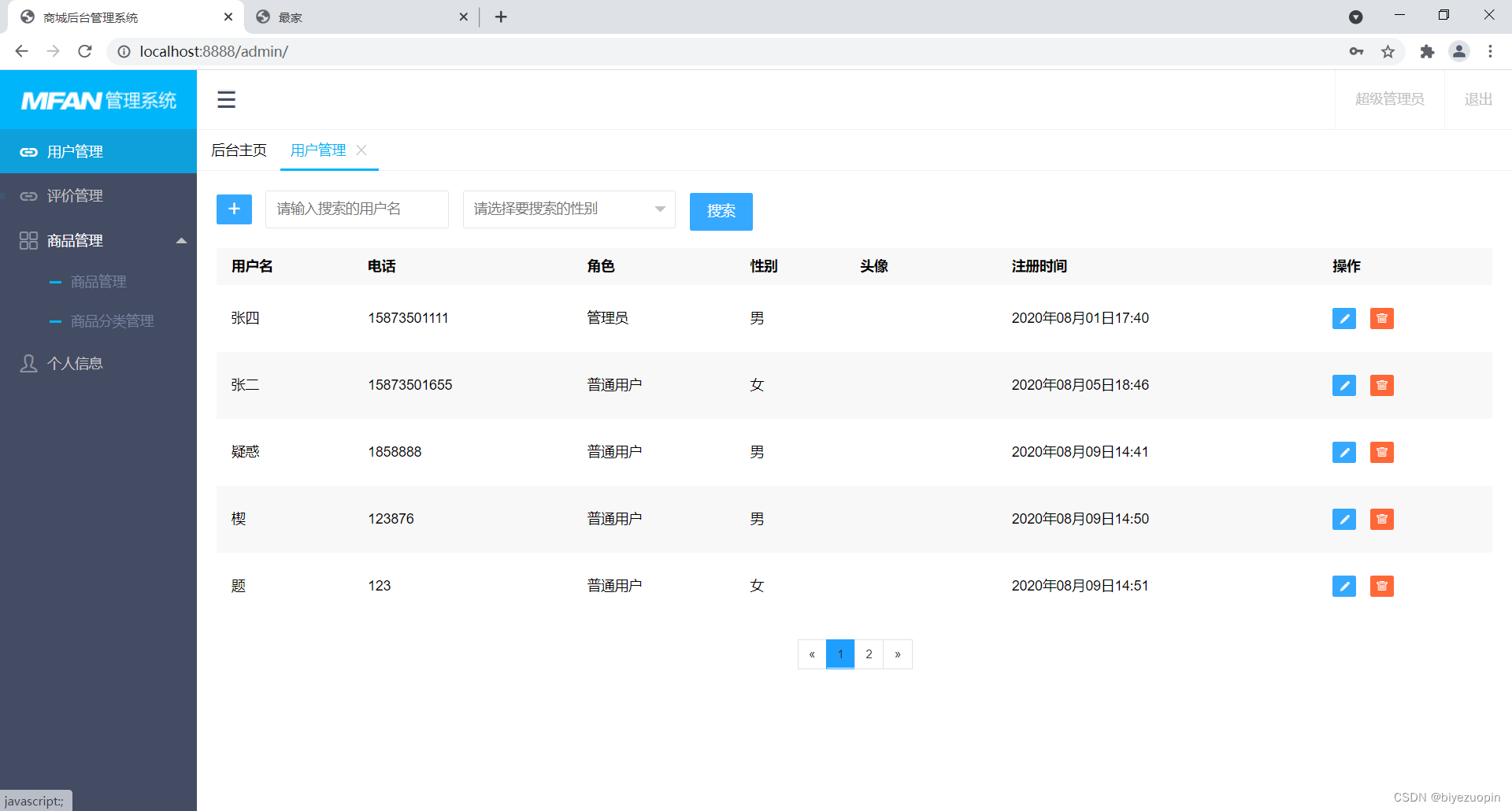Delete user 张二 with trash icon
This screenshot has width=1512, height=811.
(1381, 386)
